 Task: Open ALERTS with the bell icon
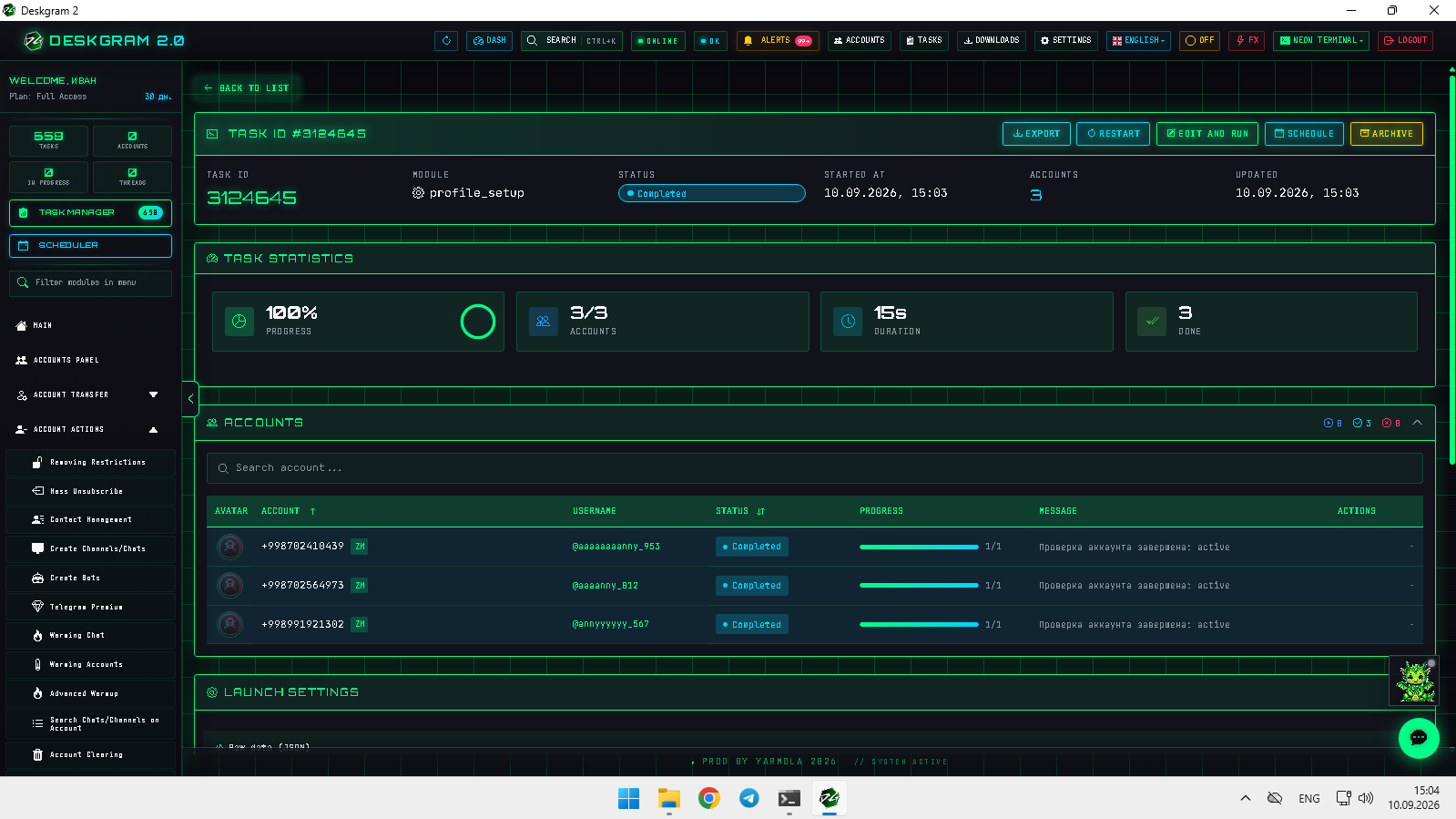click(x=778, y=41)
